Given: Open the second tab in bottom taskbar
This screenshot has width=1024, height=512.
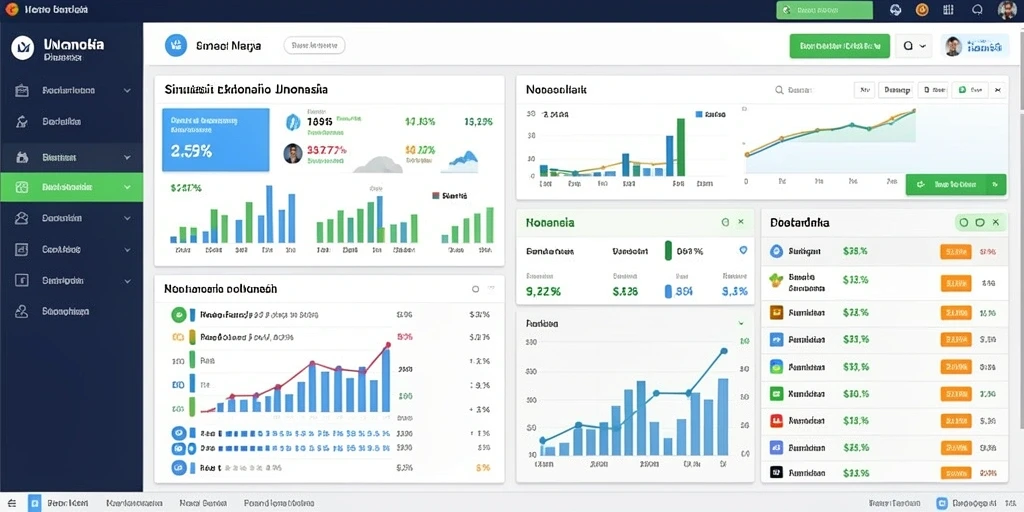Looking at the screenshot, I should (x=135, y=504).
